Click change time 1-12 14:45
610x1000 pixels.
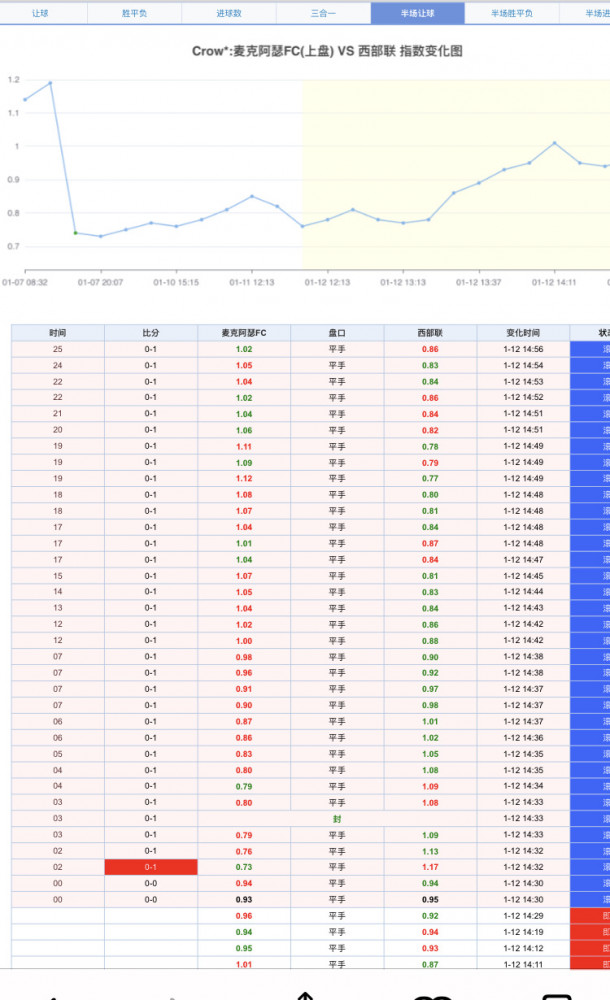point(523,576)
